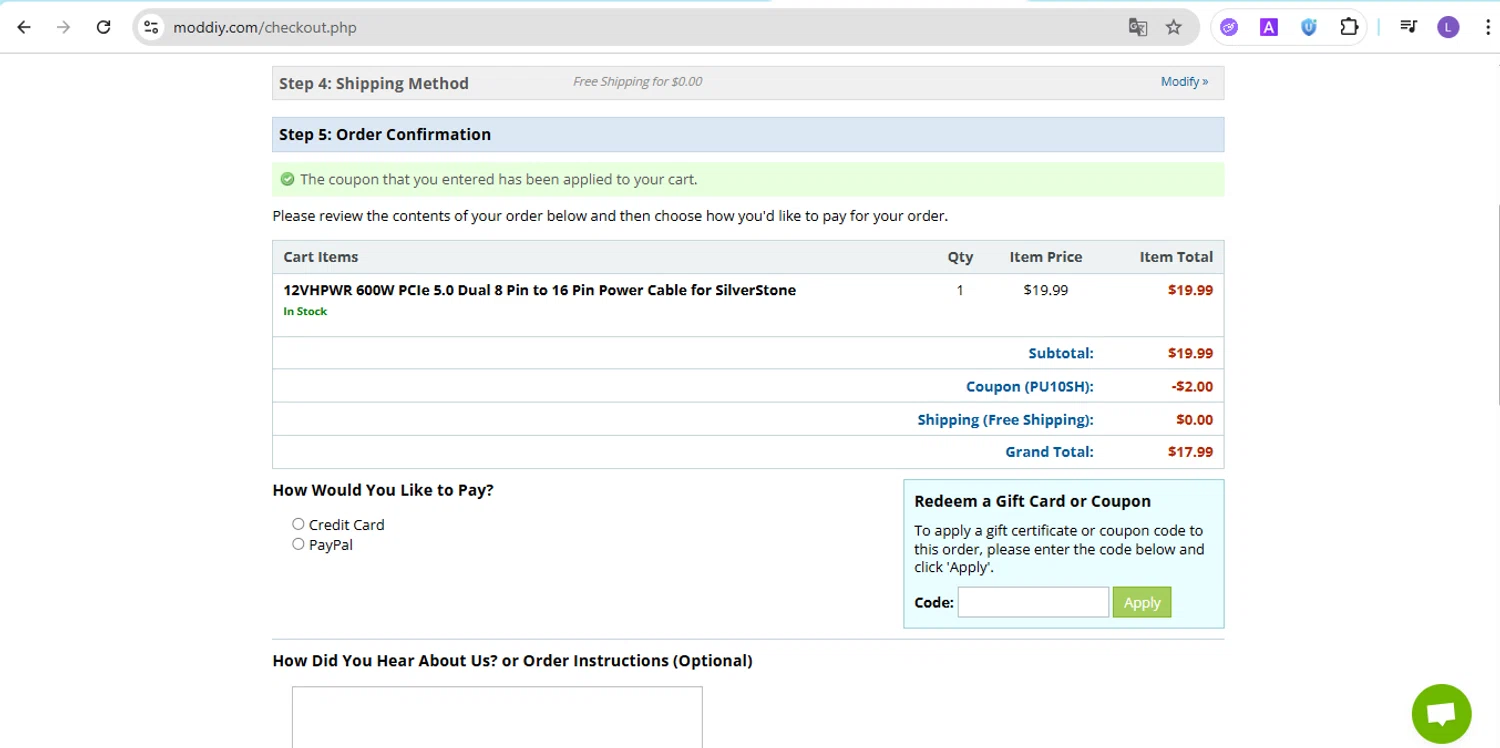The width and height of the screenshot is (1500, 748).
Task: Click the quantity value 1
Action: click(x=960, y=290)
